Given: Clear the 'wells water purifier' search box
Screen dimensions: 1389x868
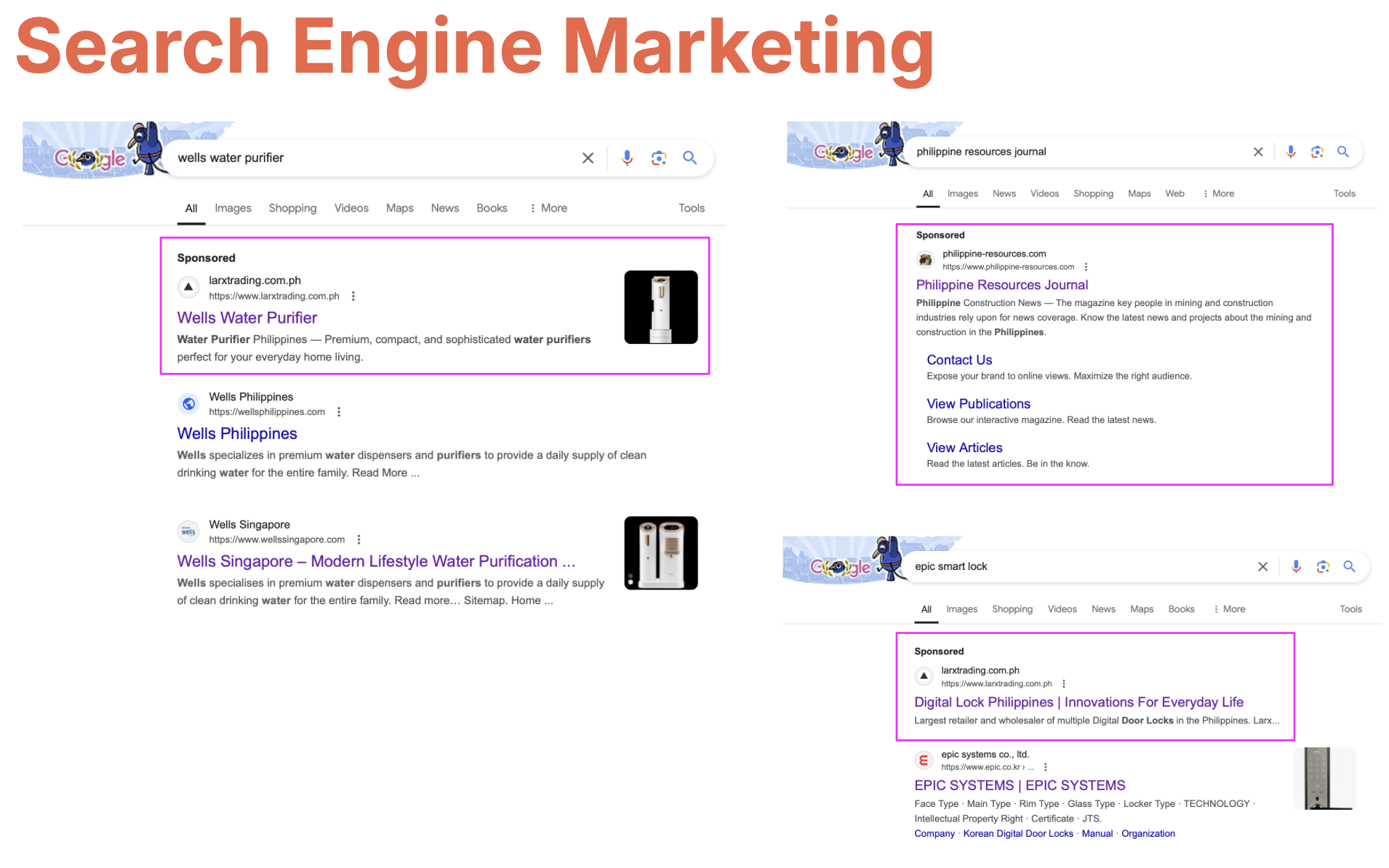Looking at the screenshot, I should click(588, 158).
